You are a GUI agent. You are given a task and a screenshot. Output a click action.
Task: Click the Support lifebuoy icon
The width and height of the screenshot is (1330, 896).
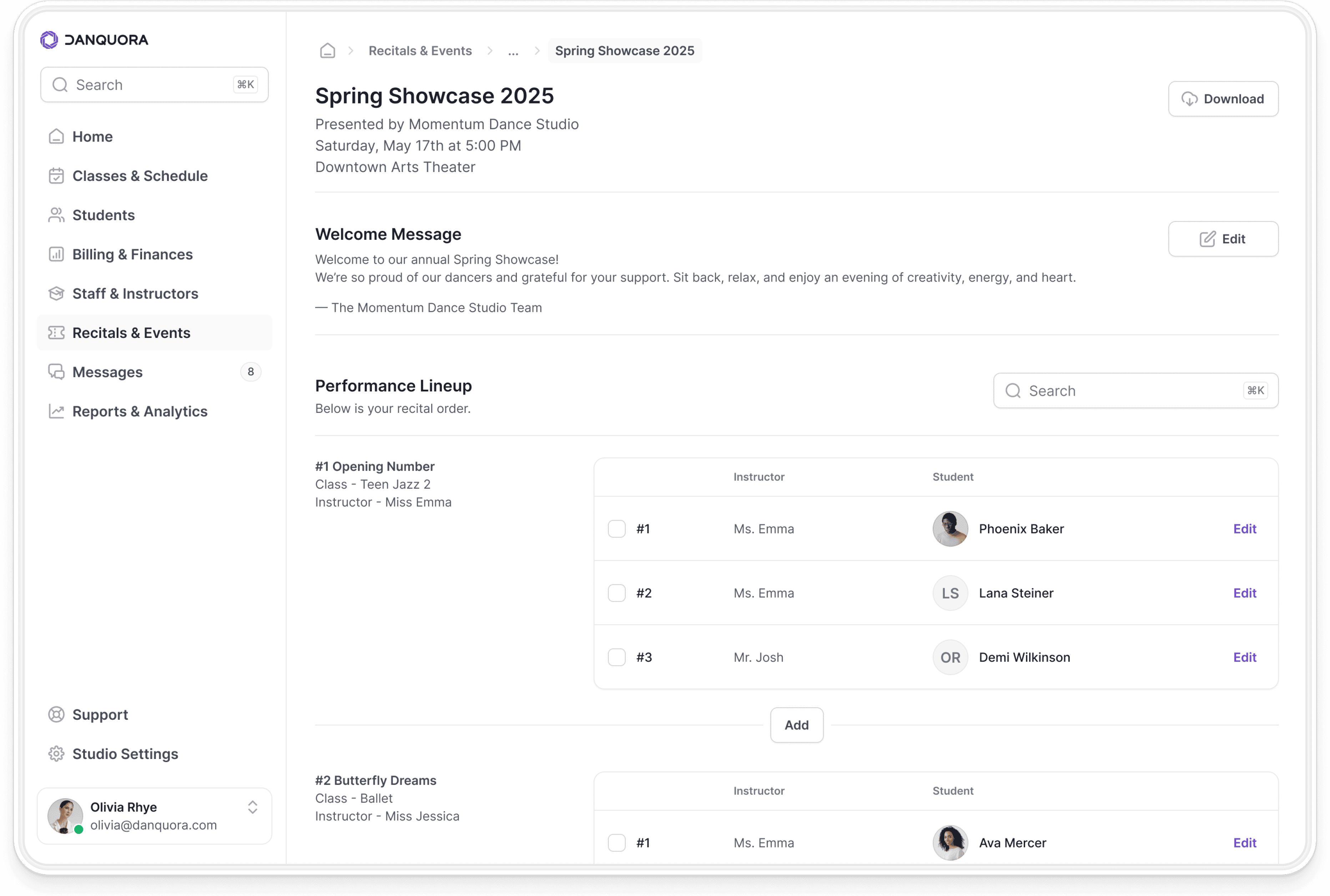pyautogui.click(x=56, y=714)
